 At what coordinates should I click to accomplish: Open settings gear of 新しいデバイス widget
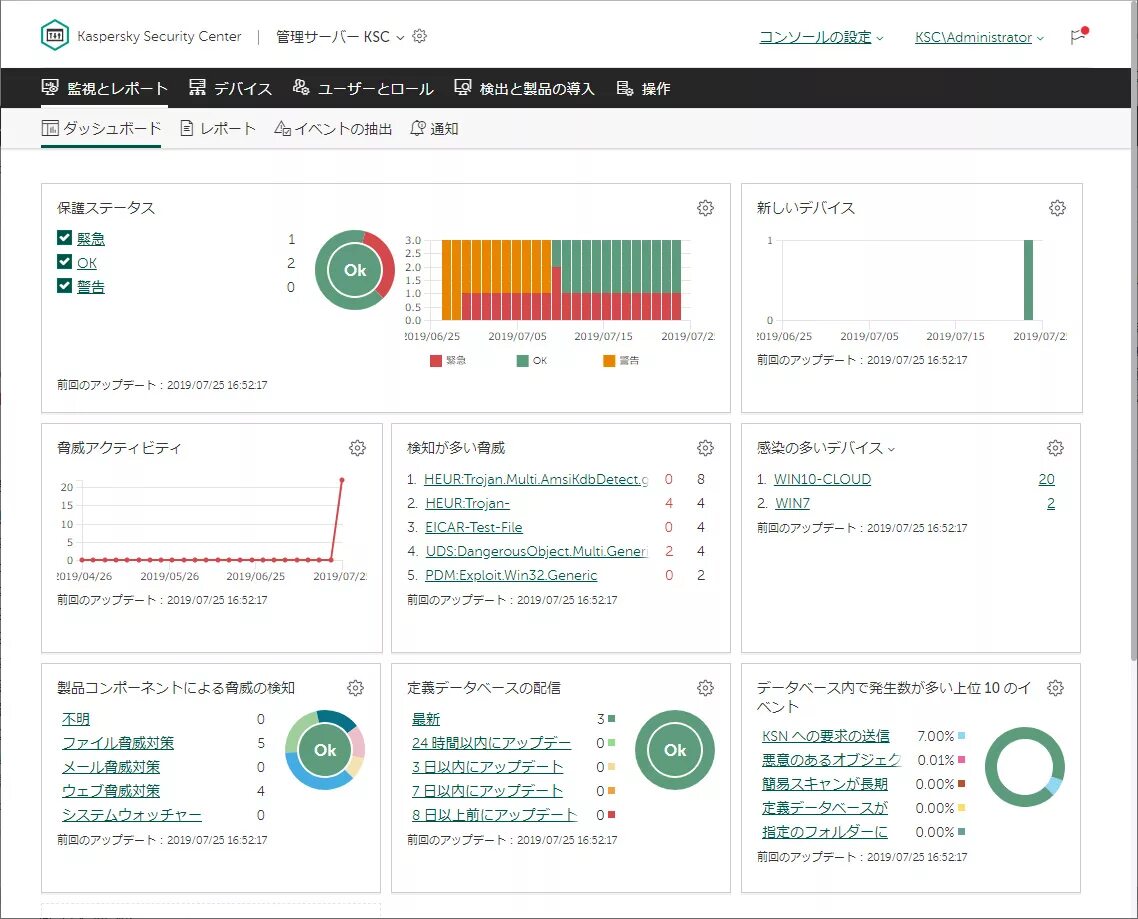(1057, 208)
